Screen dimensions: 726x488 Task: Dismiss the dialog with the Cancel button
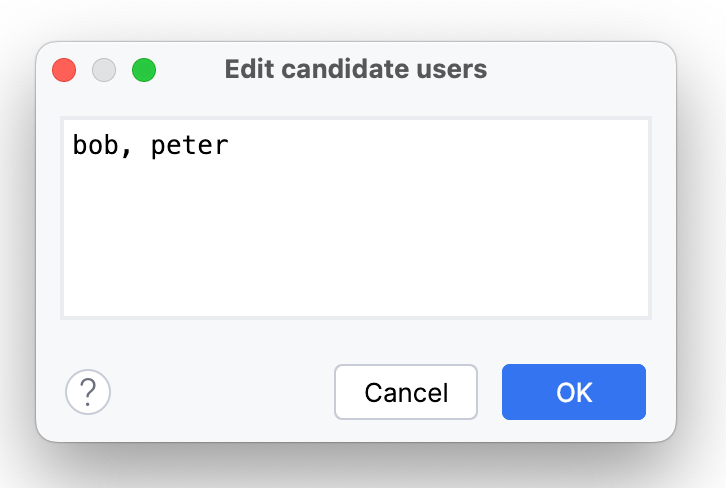tap(406, 392)
